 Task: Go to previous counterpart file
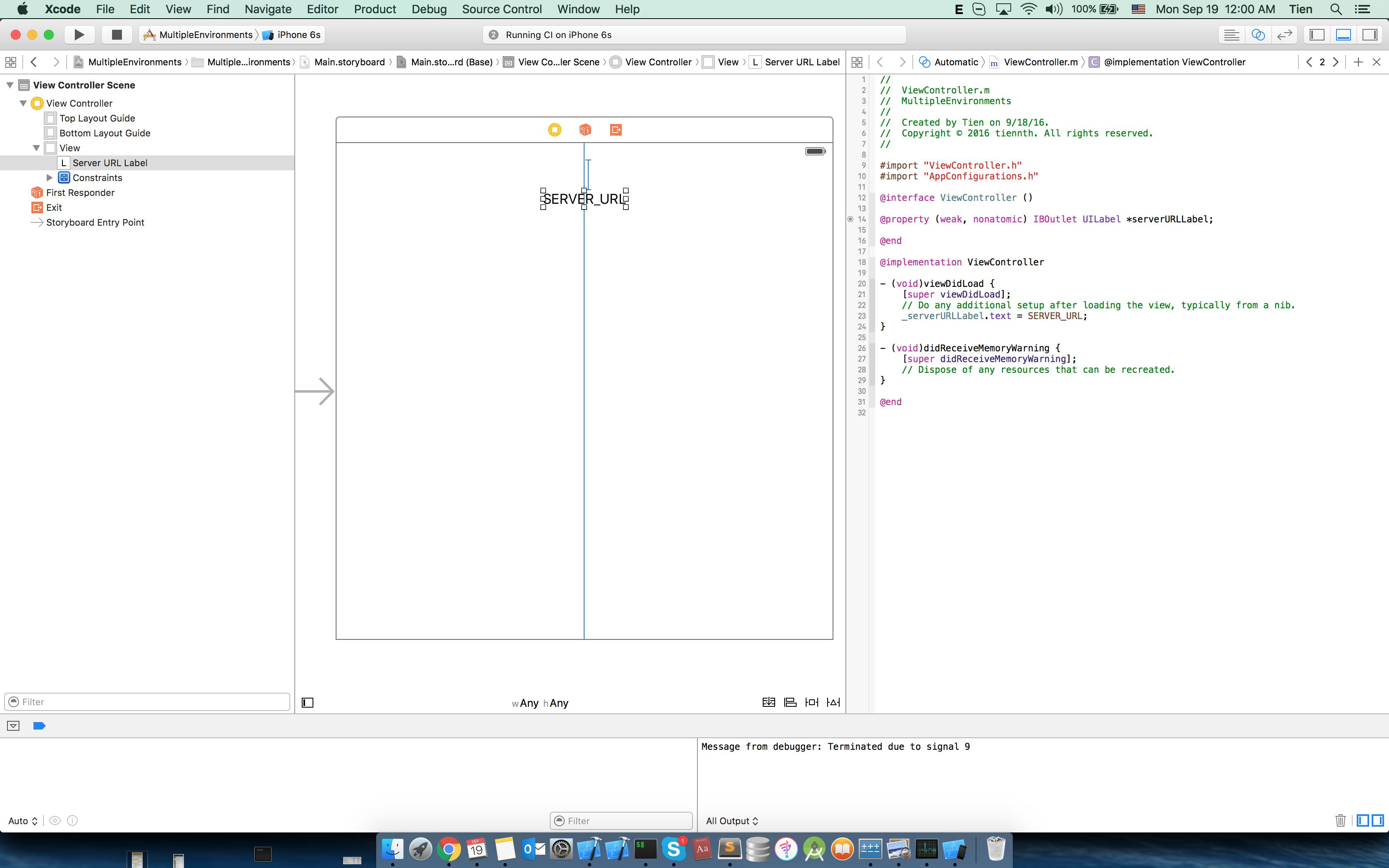(1309, 62)
